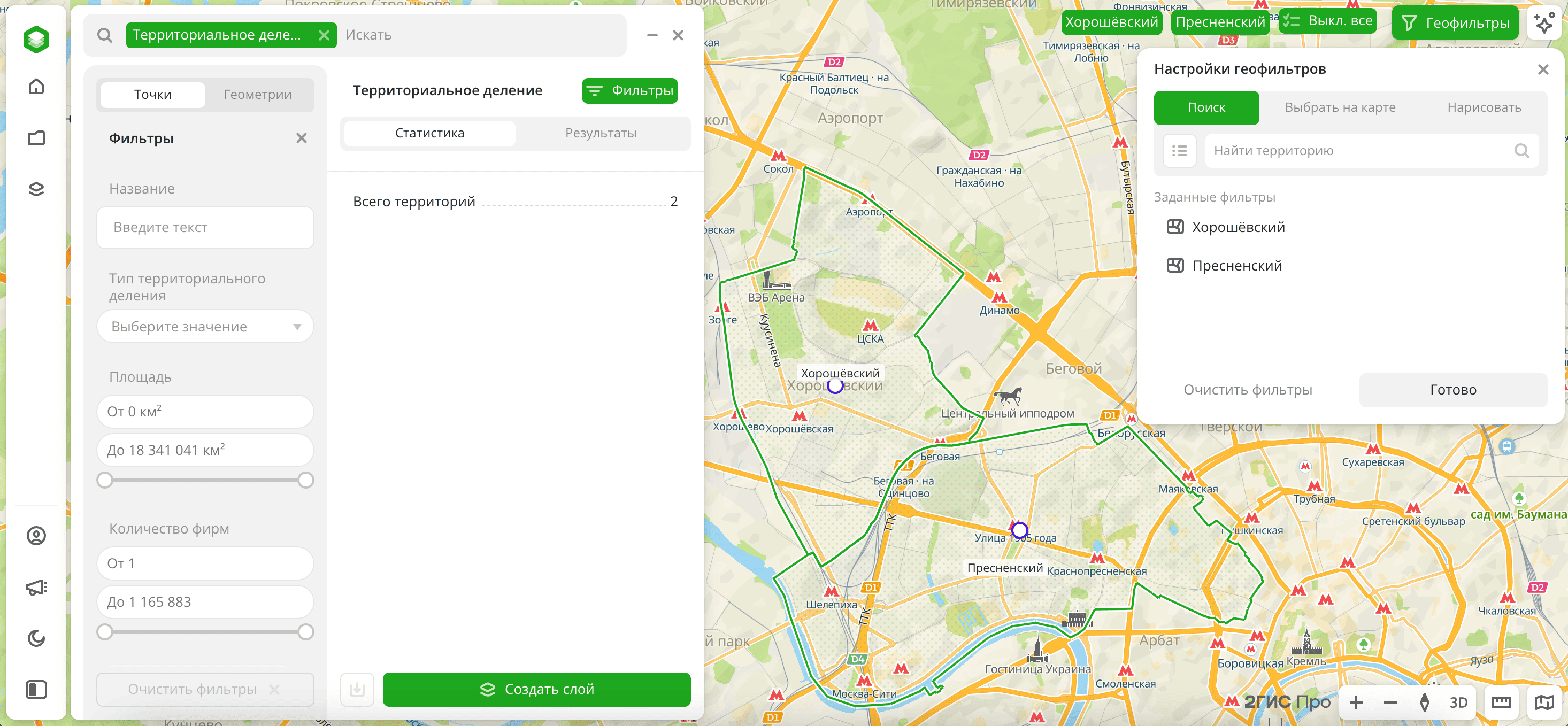Click the megaphone announcements icon
The height and width of the screenshot is (726, 1568).
click(x=36, y=587)
